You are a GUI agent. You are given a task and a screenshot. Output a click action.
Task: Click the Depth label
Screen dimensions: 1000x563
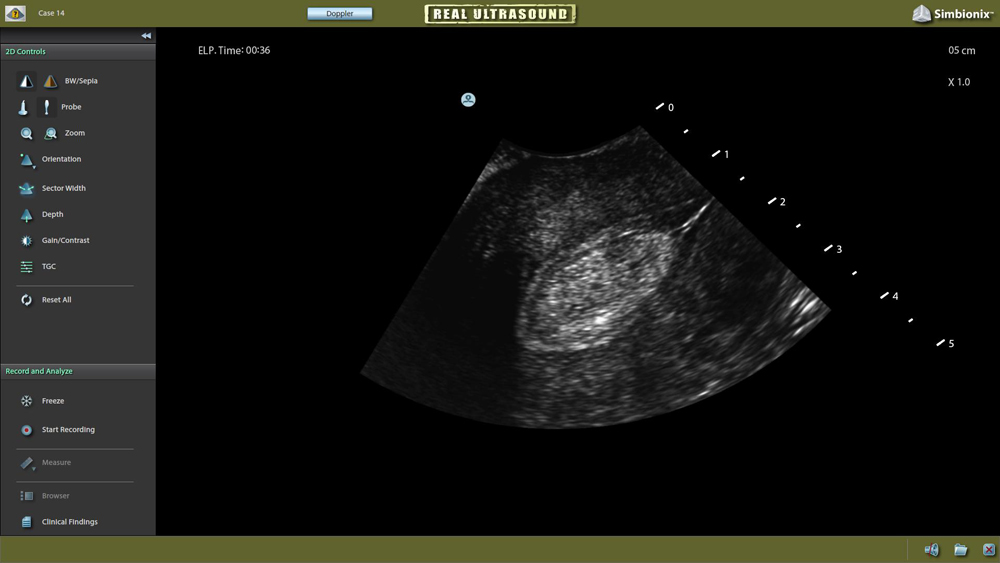click(52, 214)
